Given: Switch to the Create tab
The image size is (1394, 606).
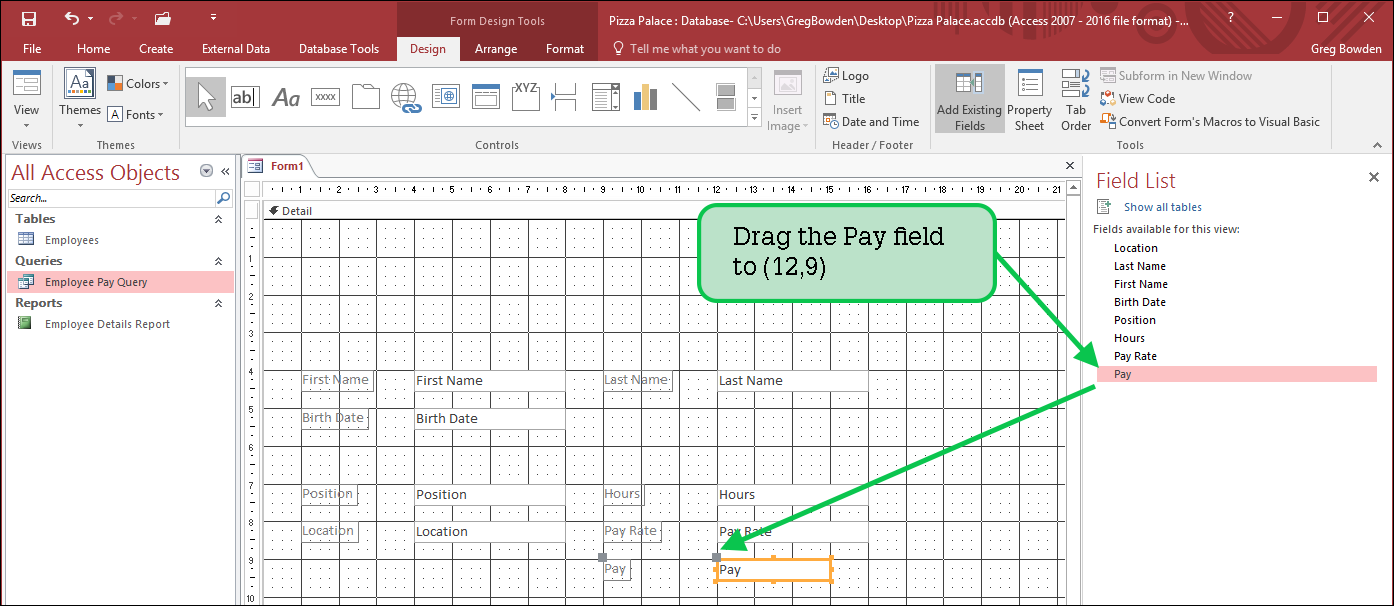Looking at the screenshot, I should (156, 49).
